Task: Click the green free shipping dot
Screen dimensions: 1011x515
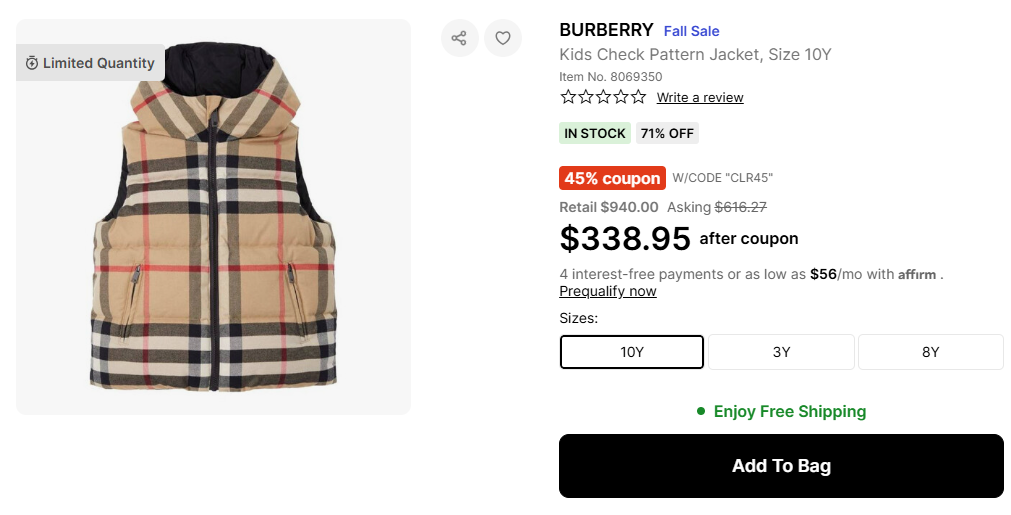Action: coord(701,411)
